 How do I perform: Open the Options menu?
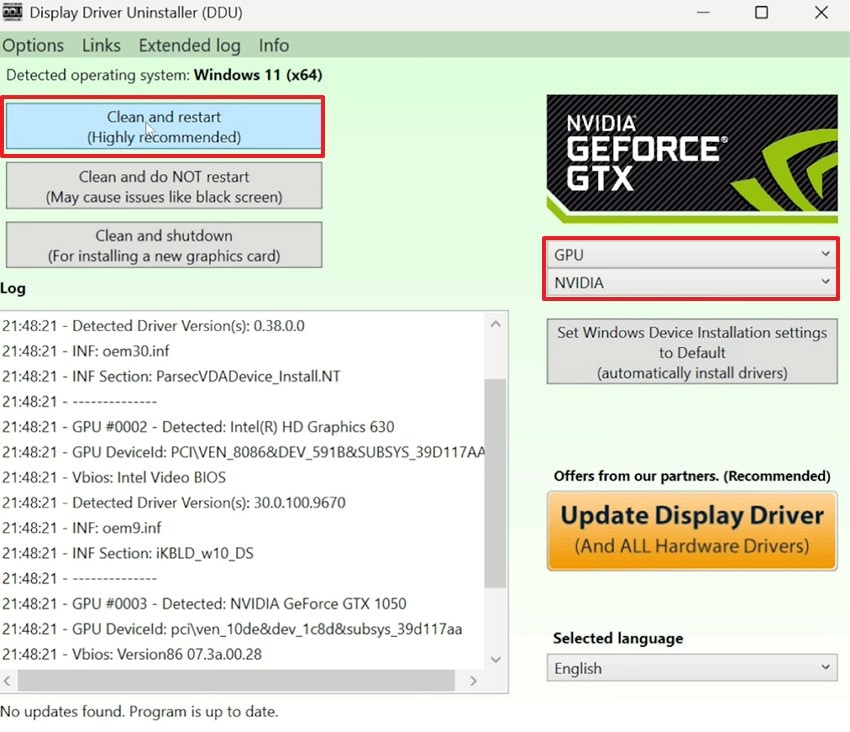coord(33,46)
